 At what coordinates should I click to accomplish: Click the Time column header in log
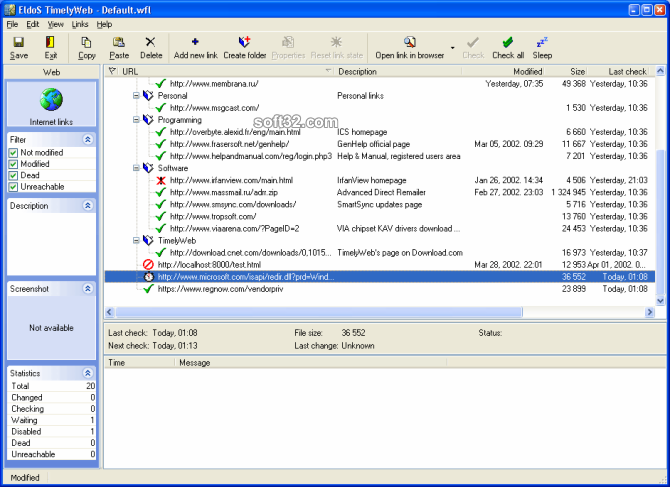click(140, 363)
